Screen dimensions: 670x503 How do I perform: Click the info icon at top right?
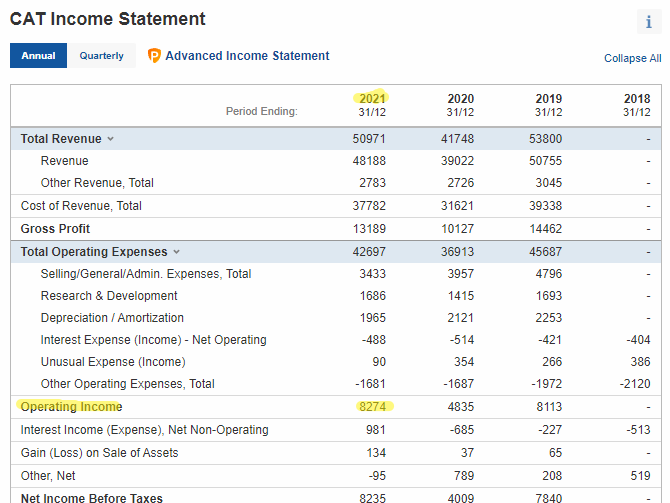[x=649, y=21]
